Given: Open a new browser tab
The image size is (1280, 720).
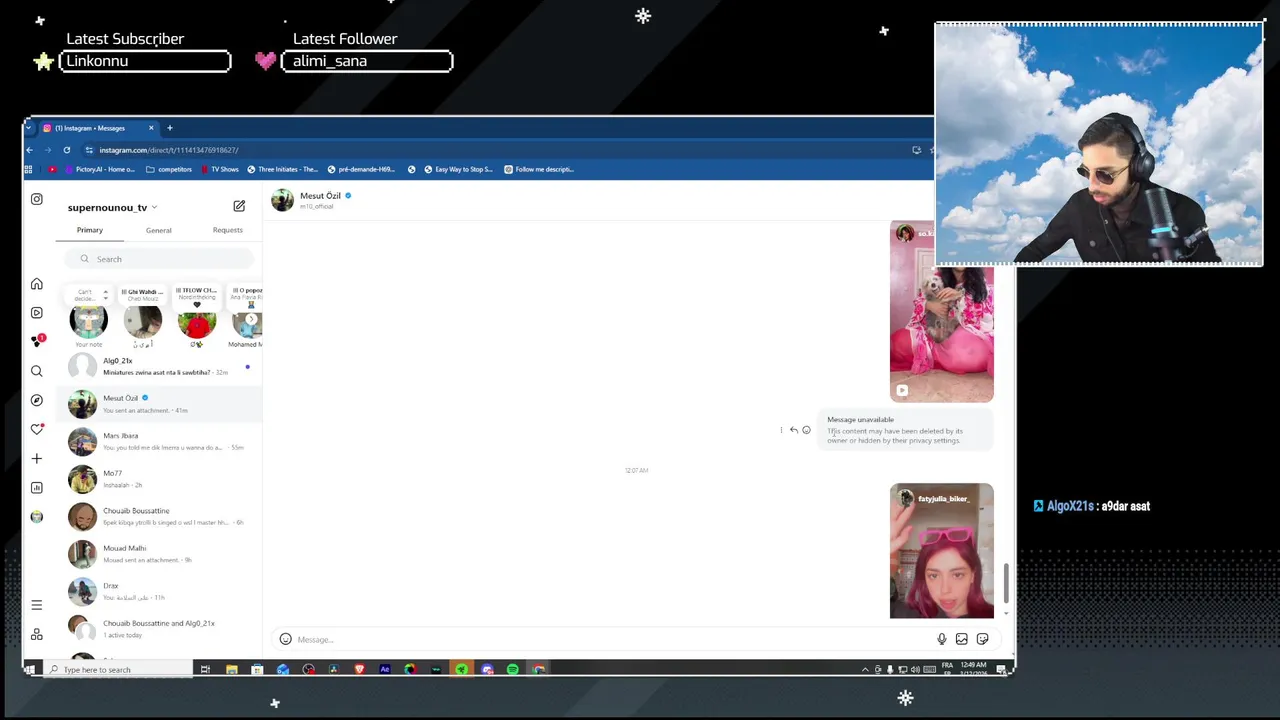Looking at the screenshot, I should click(x=169, y=128).
